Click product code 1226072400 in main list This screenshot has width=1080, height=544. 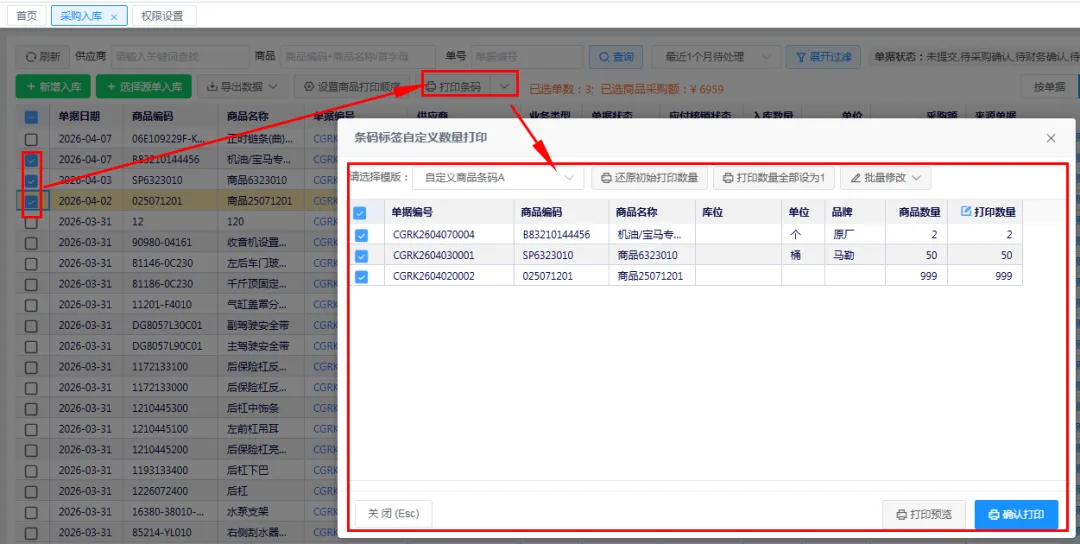(160, 491)
